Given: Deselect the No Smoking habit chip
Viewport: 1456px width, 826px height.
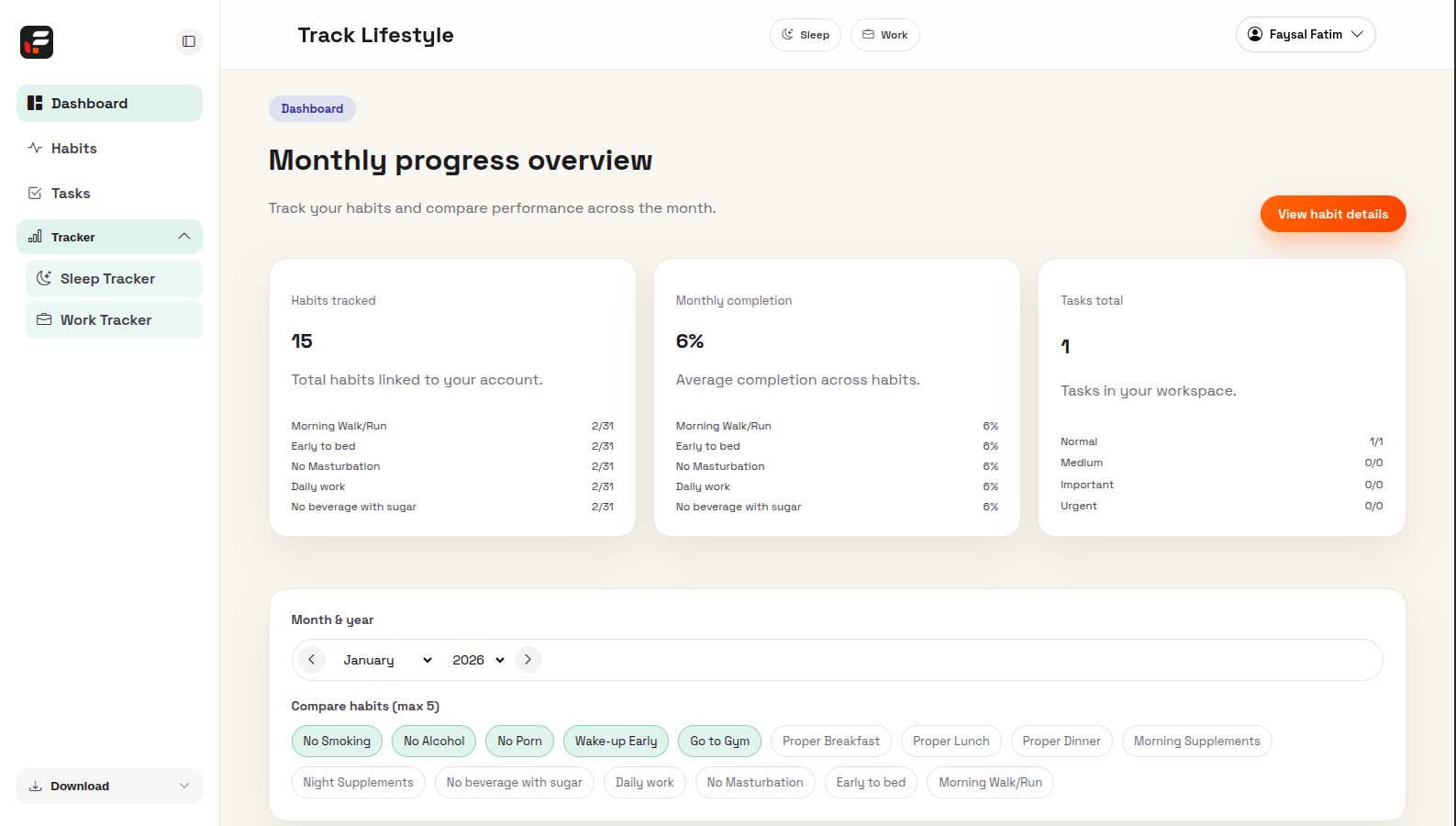Looking at the screenshot, I should point(337,741).
